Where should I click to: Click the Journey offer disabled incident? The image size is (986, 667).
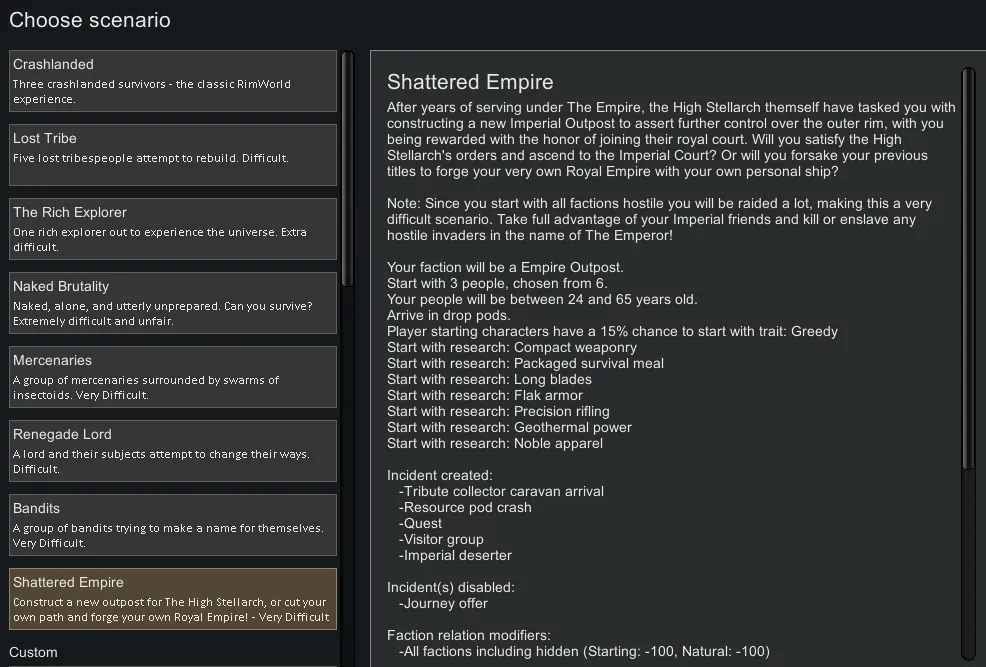(x=444, y=603)
